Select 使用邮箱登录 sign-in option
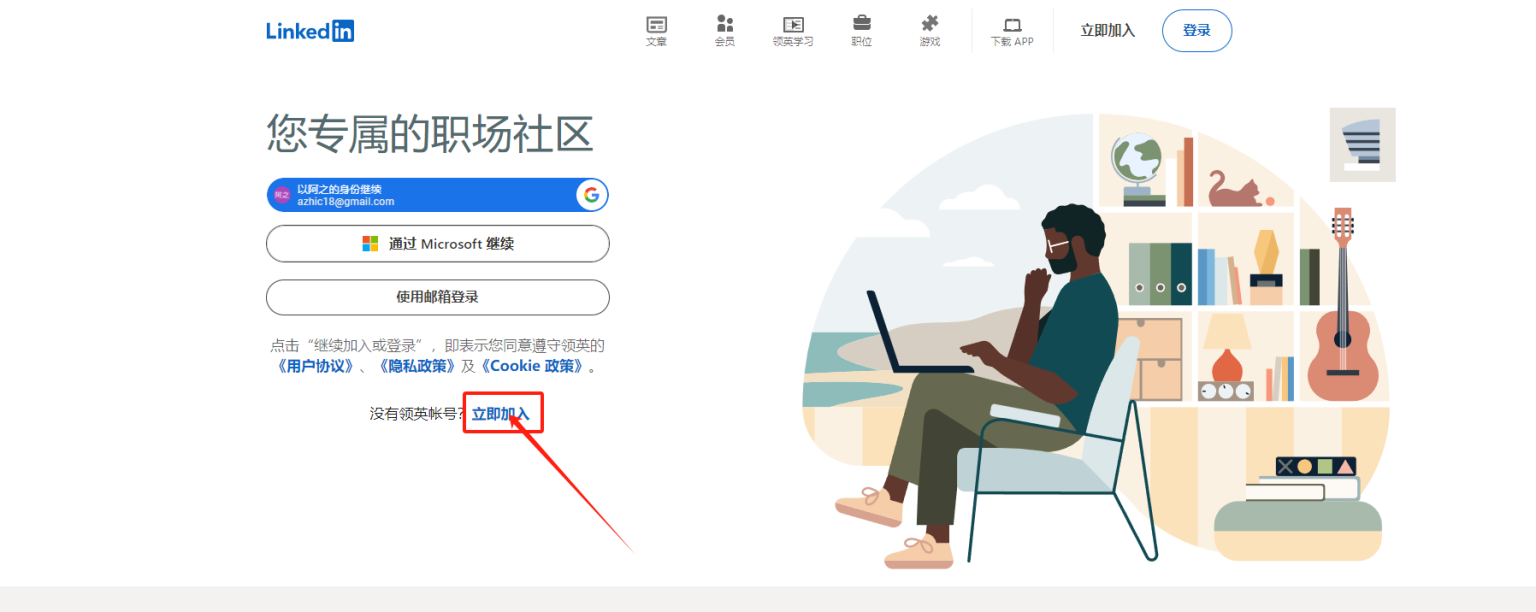 point(437,297)
